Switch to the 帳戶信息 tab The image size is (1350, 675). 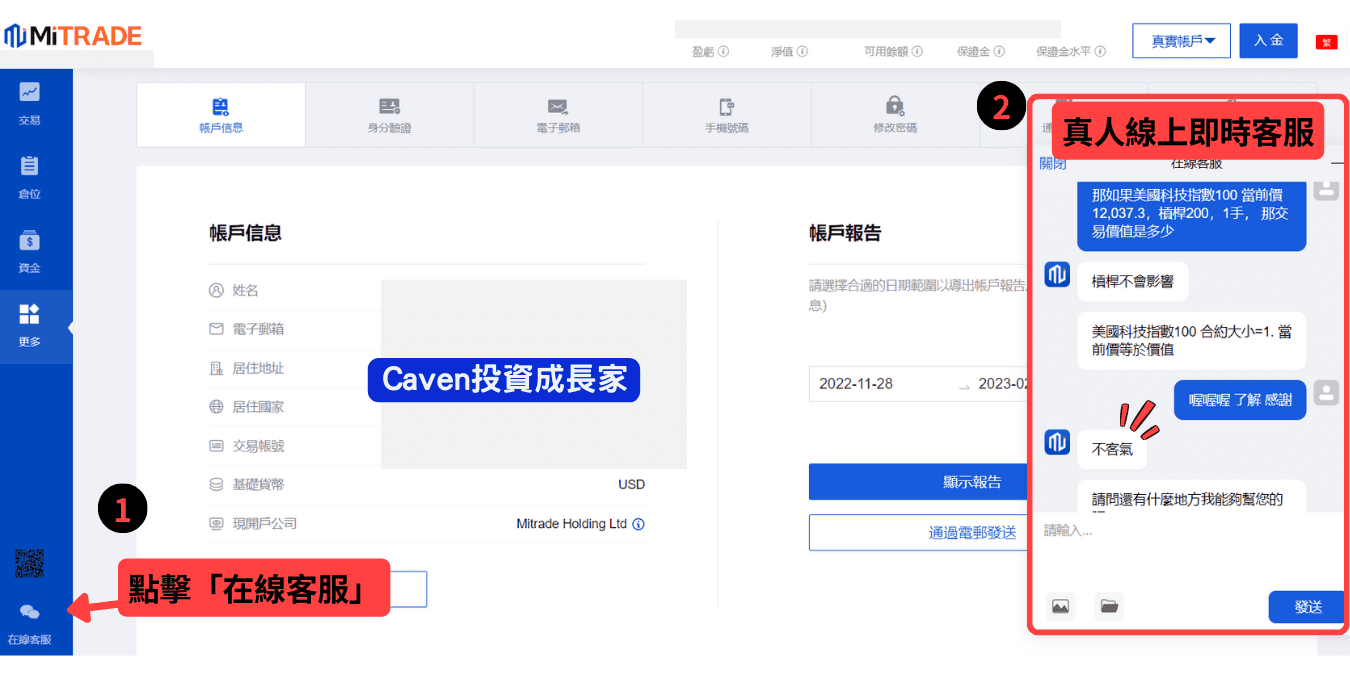(220, 114)
